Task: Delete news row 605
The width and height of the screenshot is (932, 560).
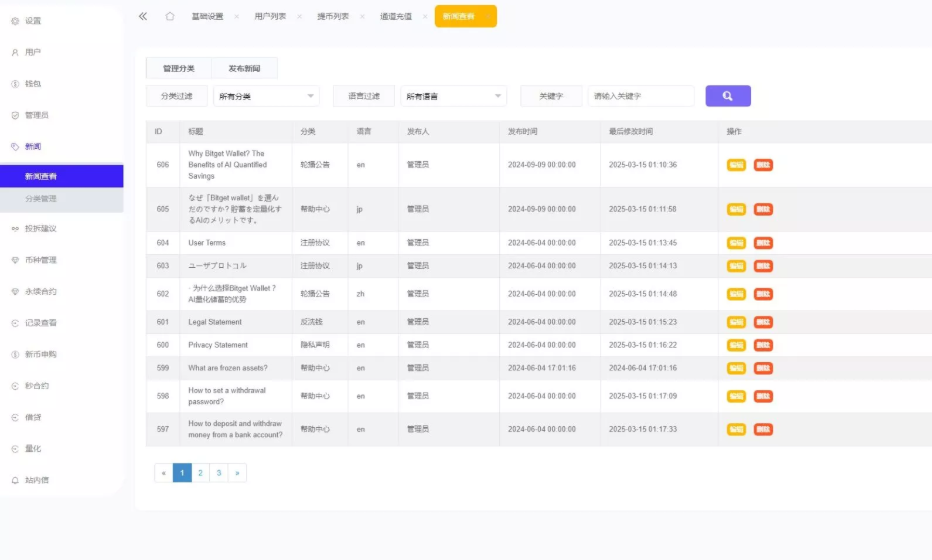Action: (x=763, y=209)
